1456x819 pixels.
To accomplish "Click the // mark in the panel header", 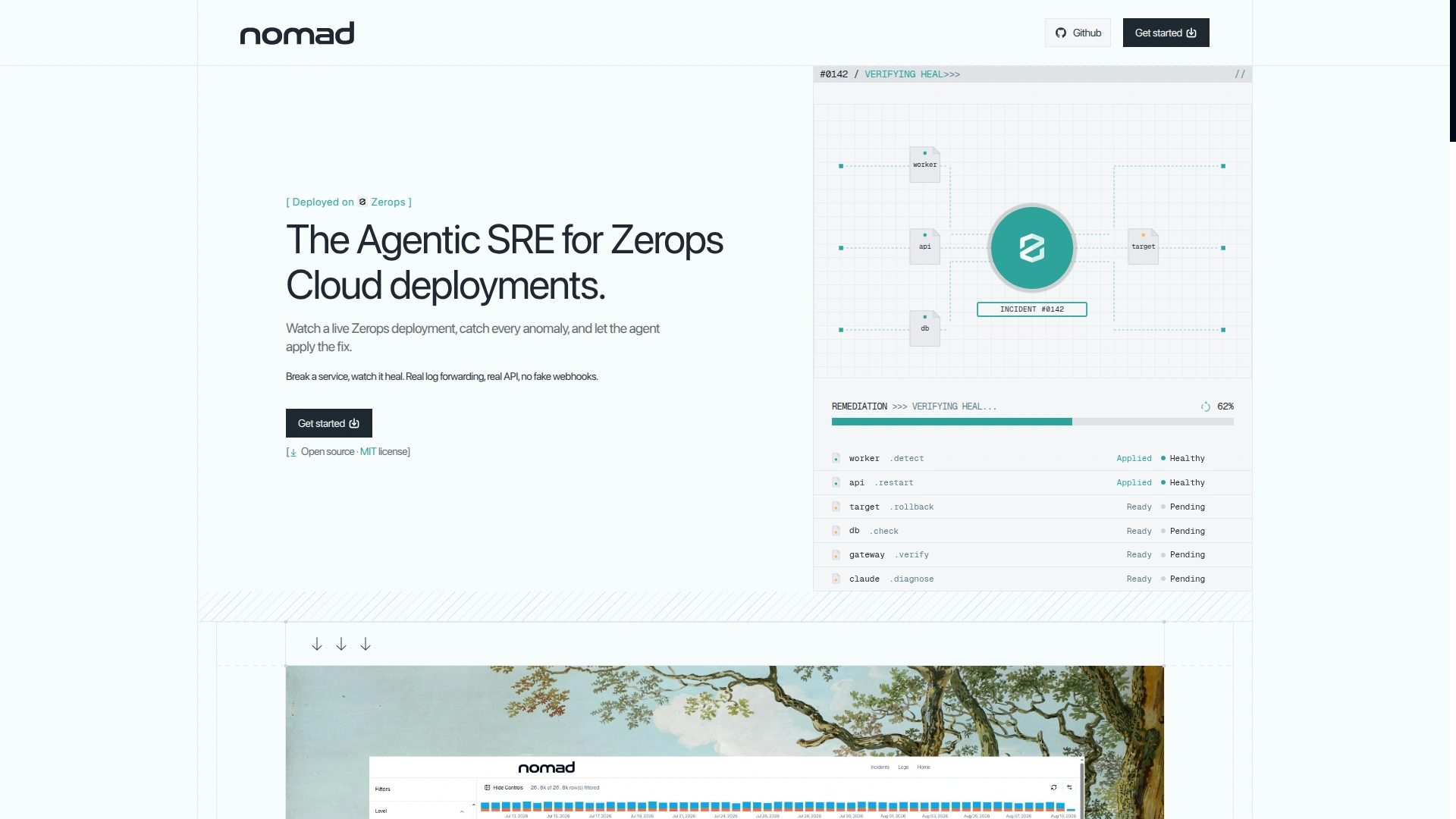I will pyautogui.click(x=1240, y=74).
